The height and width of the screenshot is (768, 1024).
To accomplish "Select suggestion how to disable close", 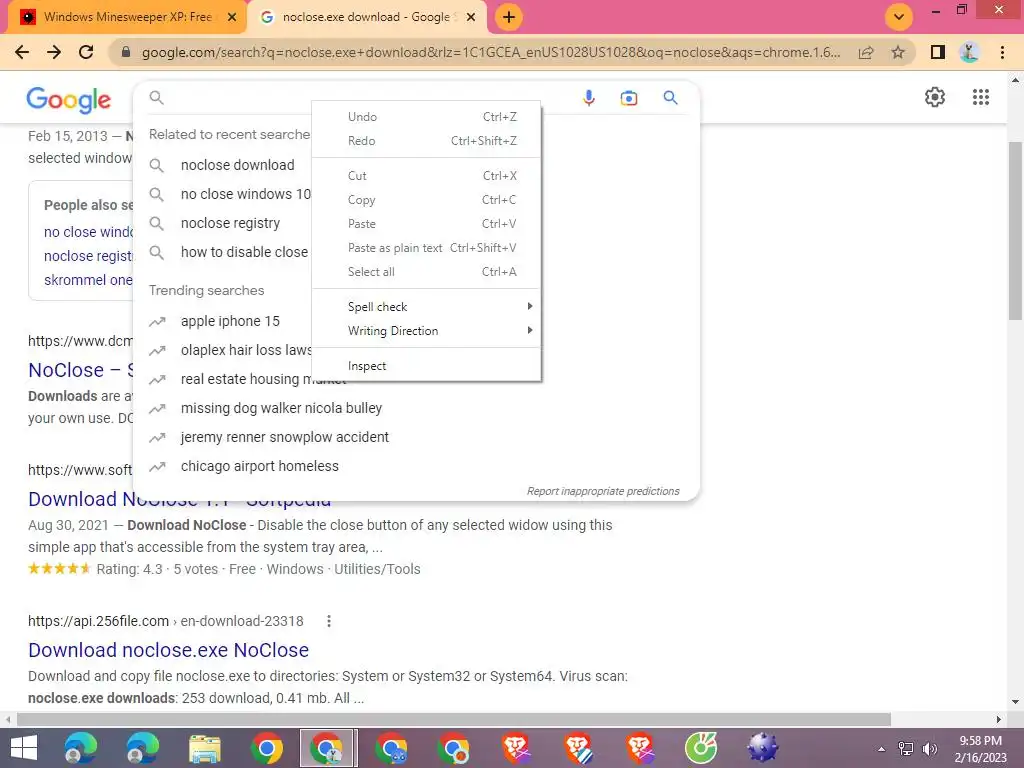I will coord(244,252).
